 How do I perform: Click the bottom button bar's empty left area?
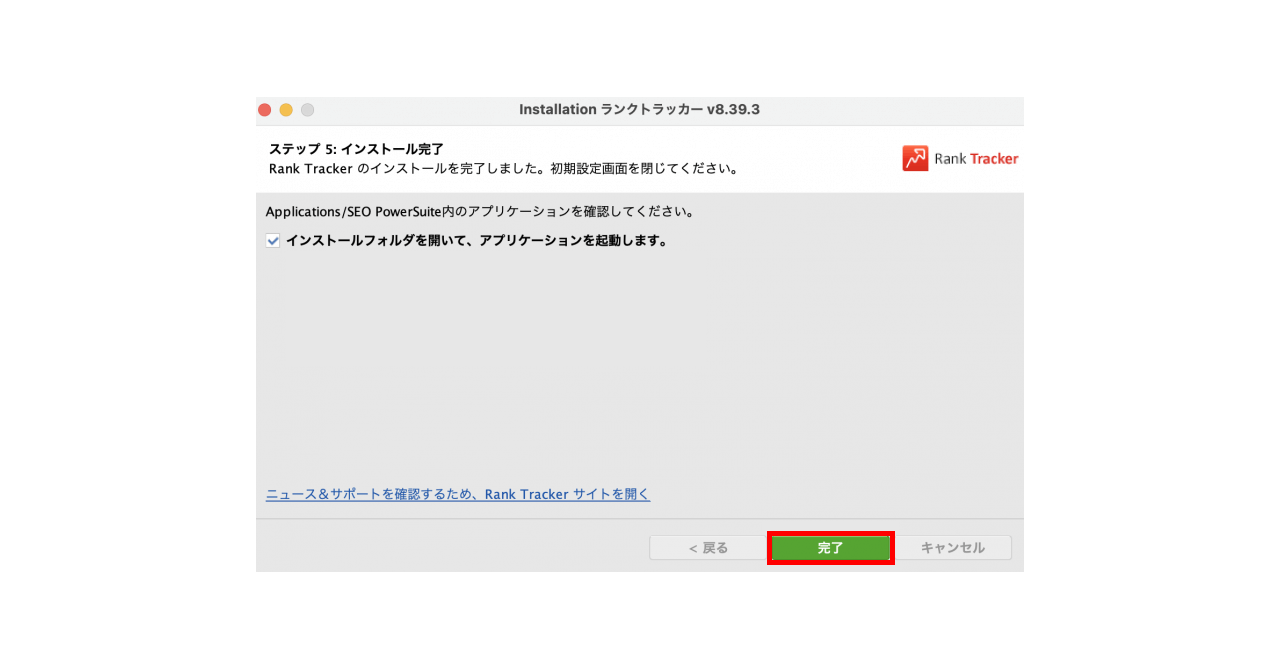click(x=450, y=546)
